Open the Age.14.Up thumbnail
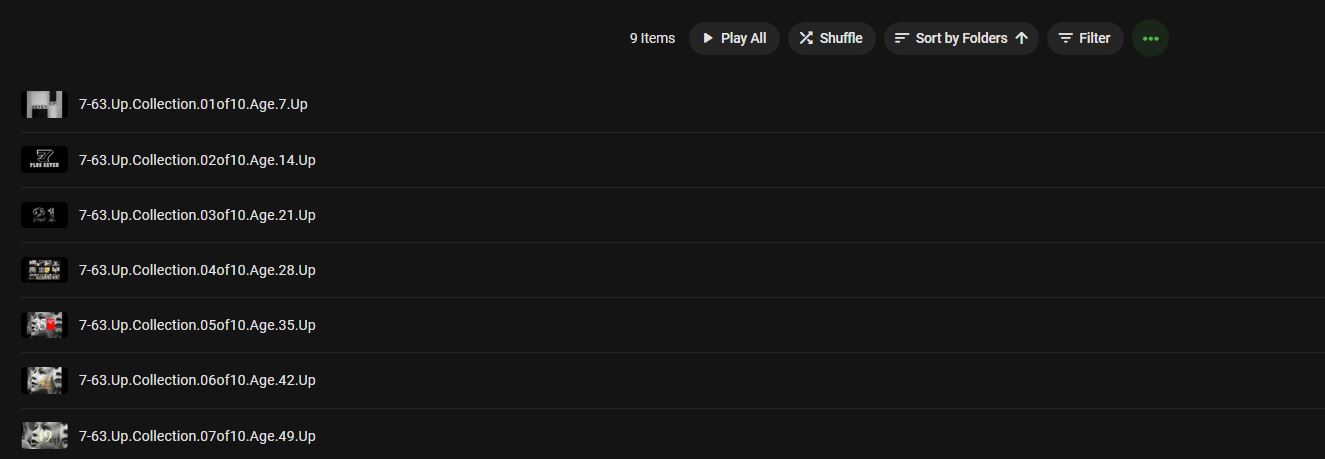The image size is (1325, 459). pos(44,160)
